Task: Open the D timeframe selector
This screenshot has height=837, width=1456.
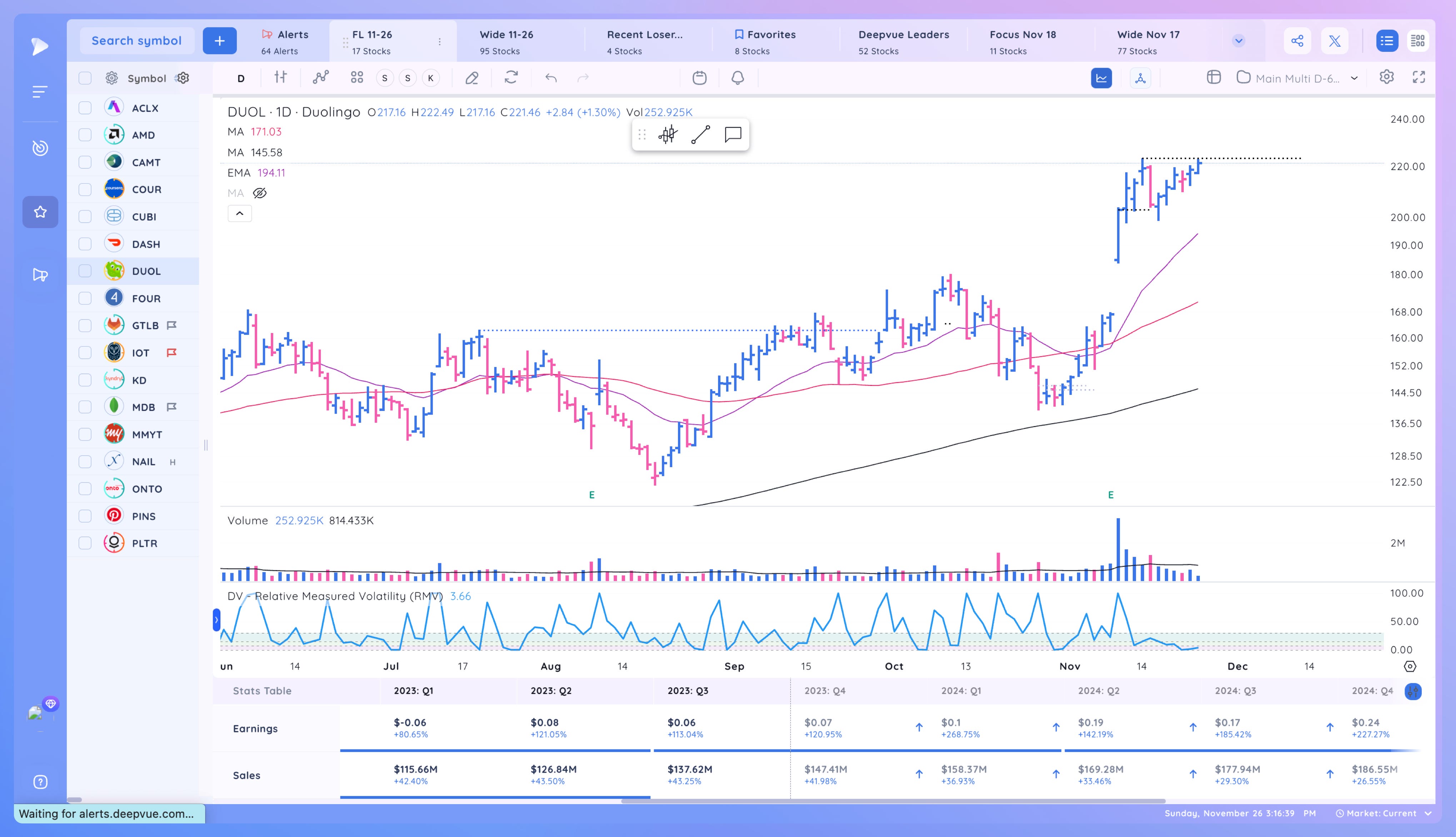Action: (x=241, y=78)
